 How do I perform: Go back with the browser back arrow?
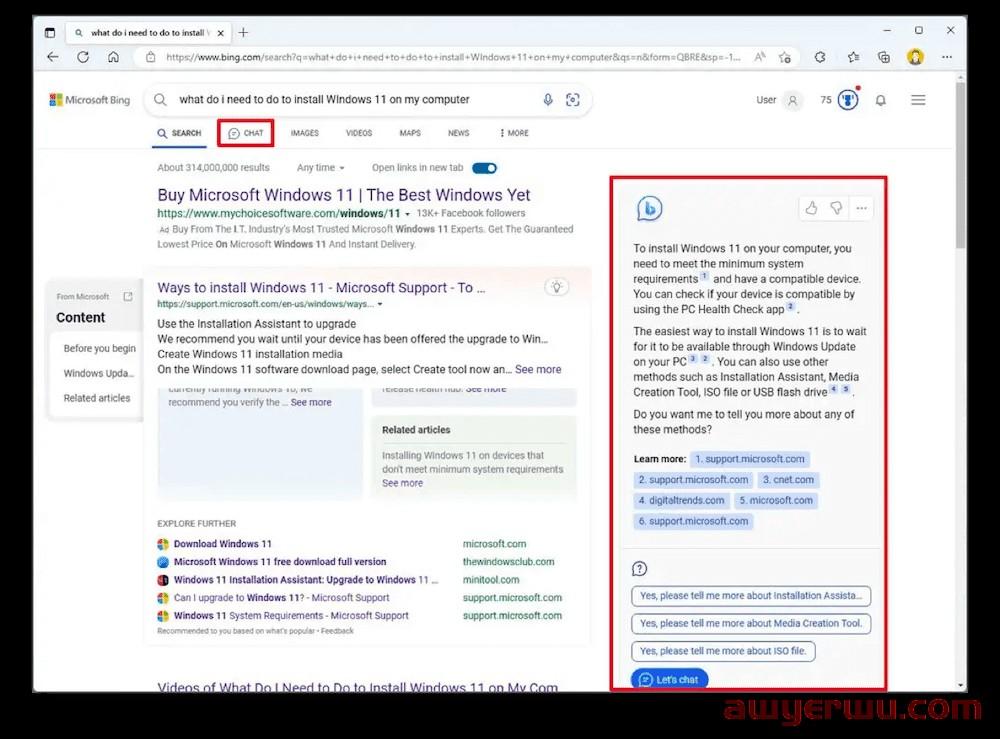pos(53,57)
